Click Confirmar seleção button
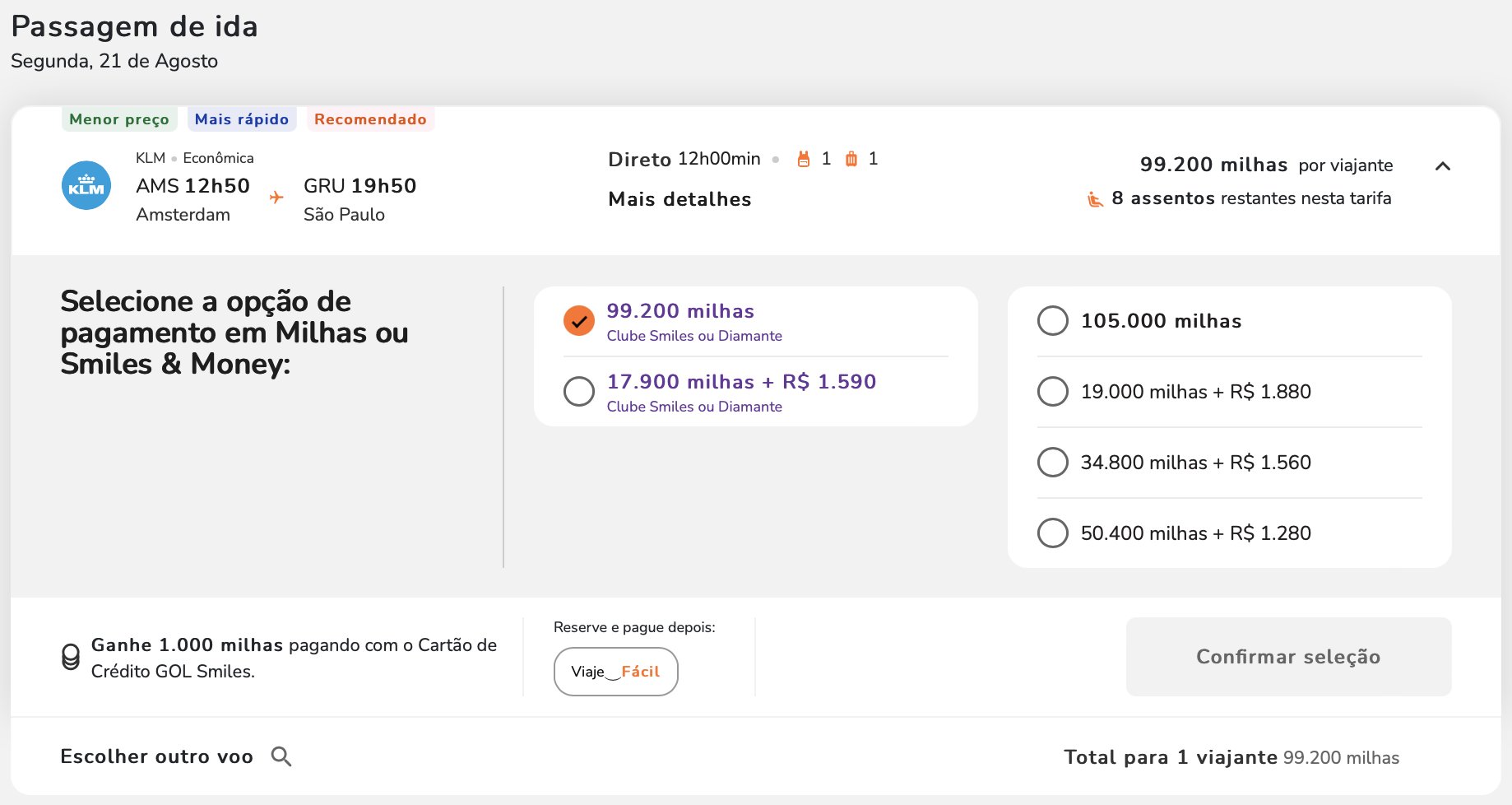 click(1288, 657)
